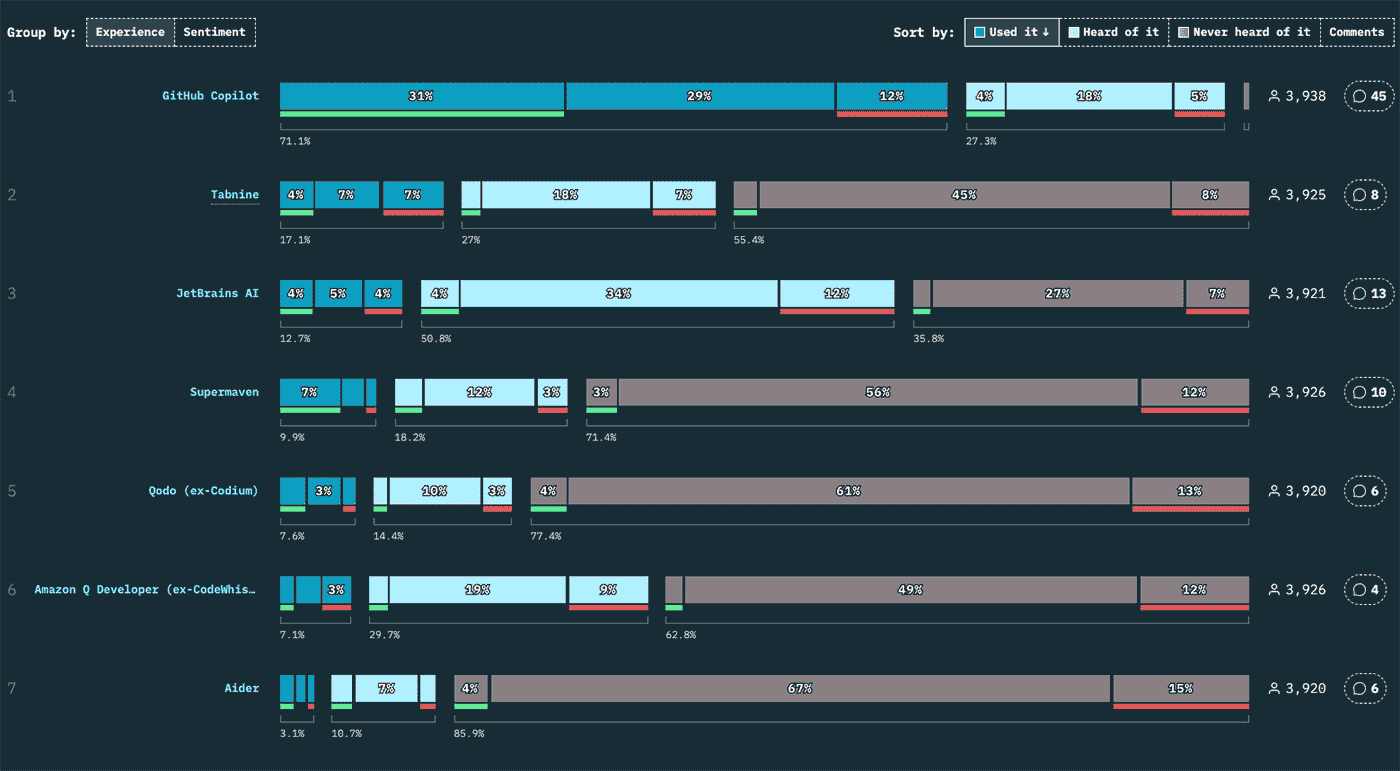The height and width of the screenshot is (771, 1400).
Task: Click the respondents person icon in Supermaven row
Action: click(1274, 392)
